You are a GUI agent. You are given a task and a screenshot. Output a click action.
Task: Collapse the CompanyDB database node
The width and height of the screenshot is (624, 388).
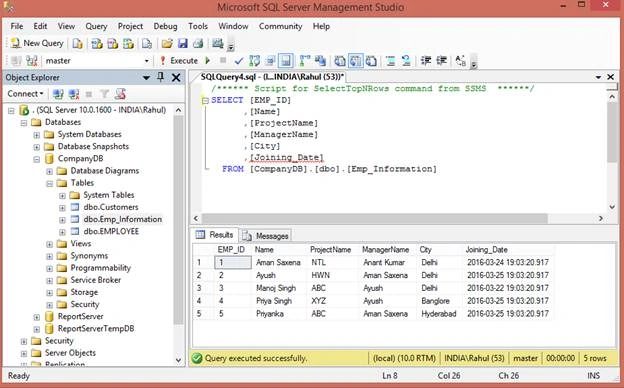pos(37,159)
